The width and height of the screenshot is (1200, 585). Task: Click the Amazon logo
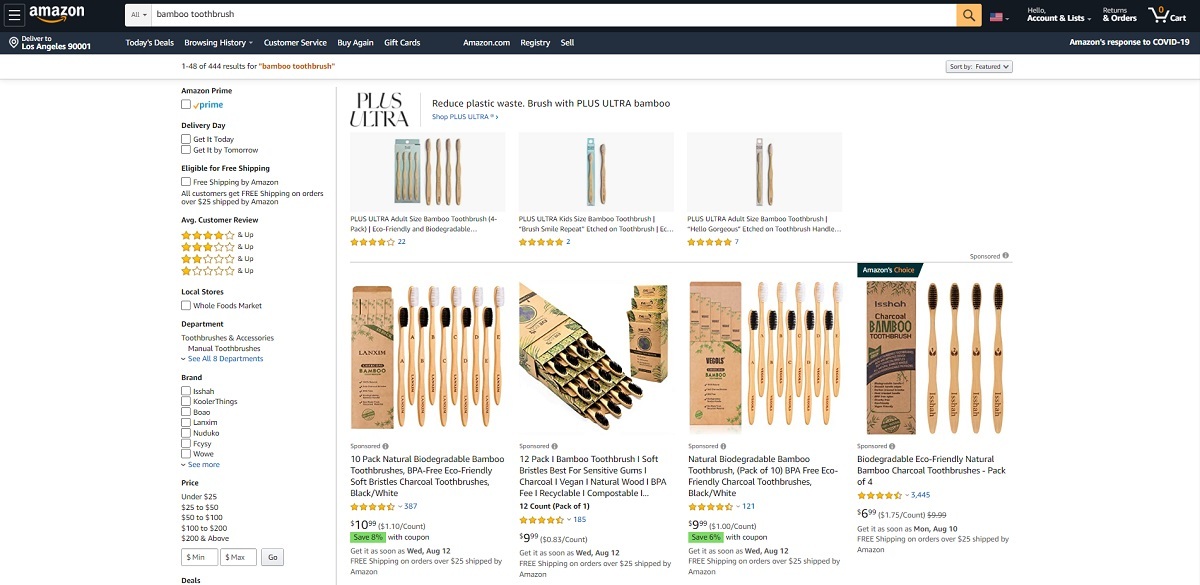click(x=57, y=15)
